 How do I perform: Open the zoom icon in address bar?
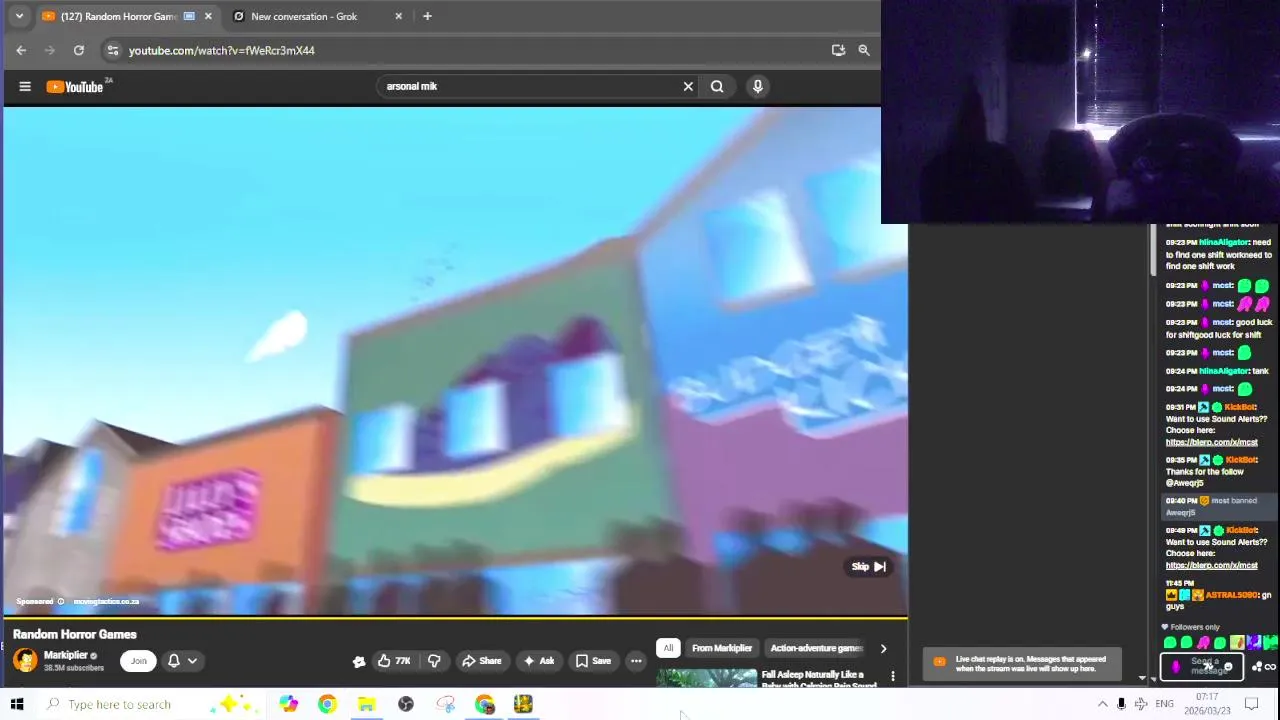coord(863,50)
